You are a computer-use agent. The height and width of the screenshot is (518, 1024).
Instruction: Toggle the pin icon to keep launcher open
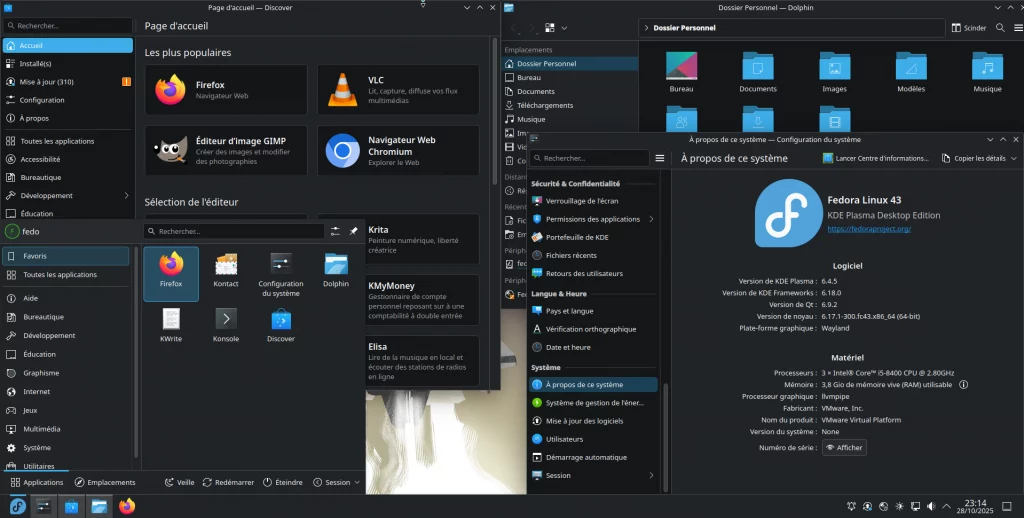pos(353,231)
